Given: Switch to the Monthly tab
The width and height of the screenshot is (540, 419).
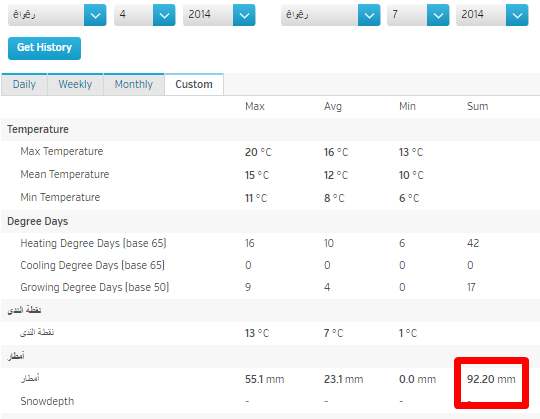Looking at the screenshot, I should pyautogui.click(x=134, y=84).
